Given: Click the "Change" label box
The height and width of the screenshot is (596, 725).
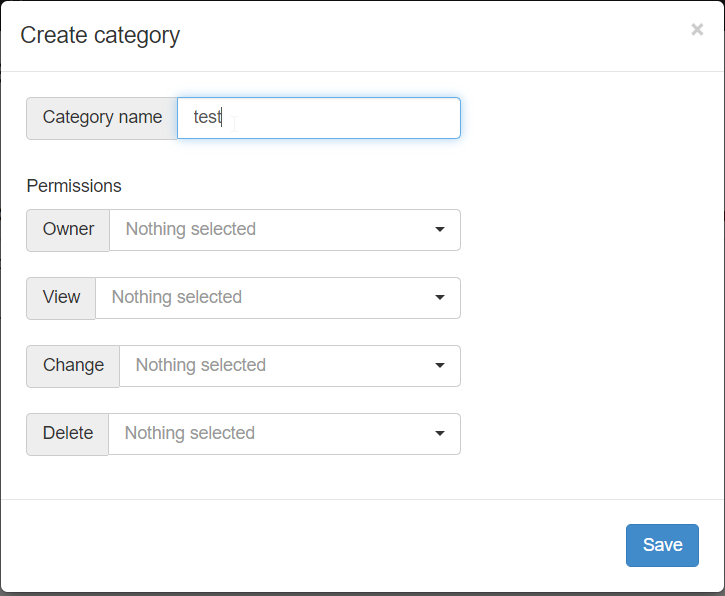Looking at the screenshot, I should [73, 366].
